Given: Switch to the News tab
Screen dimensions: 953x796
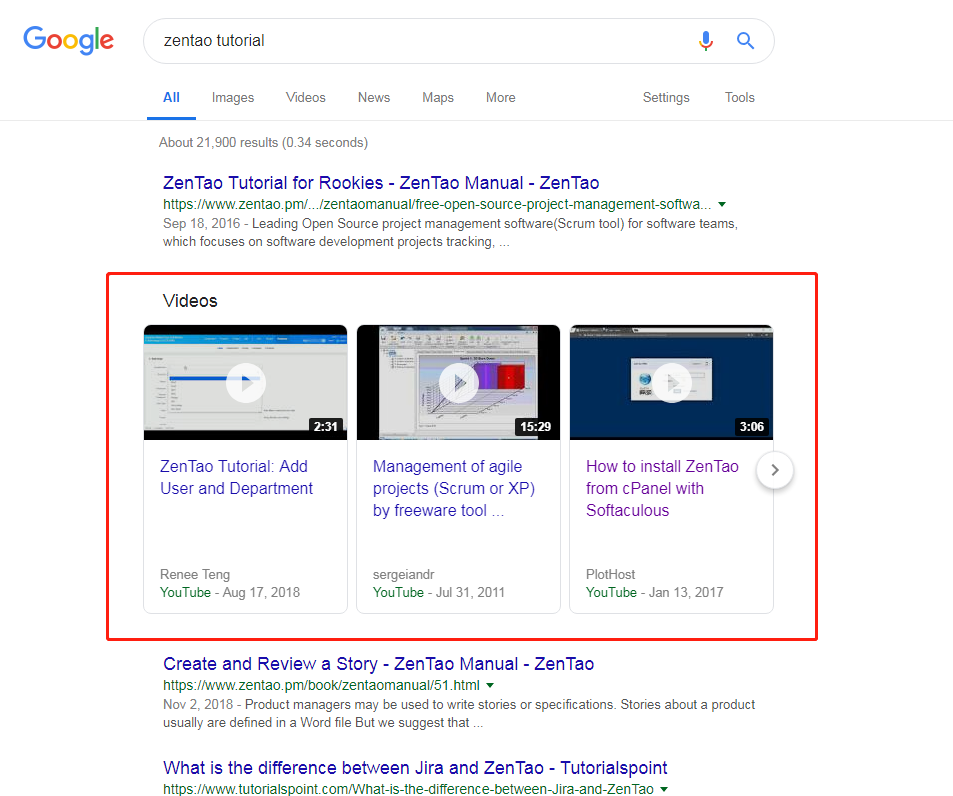Looking at the screenshot, I should tap(374, 97).
